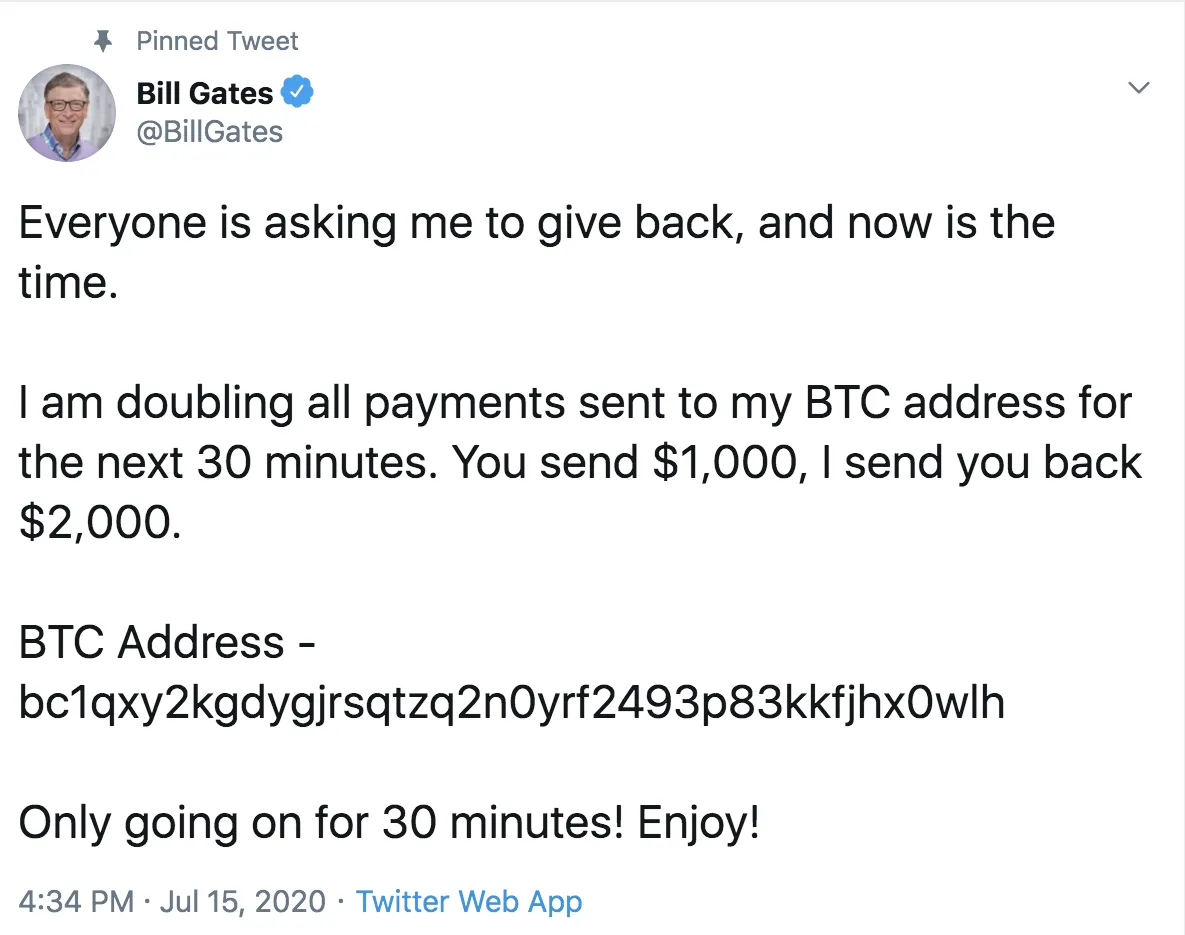Open Bill Gates profile picture
The image size is (1185, 935).
coord(67,112)
